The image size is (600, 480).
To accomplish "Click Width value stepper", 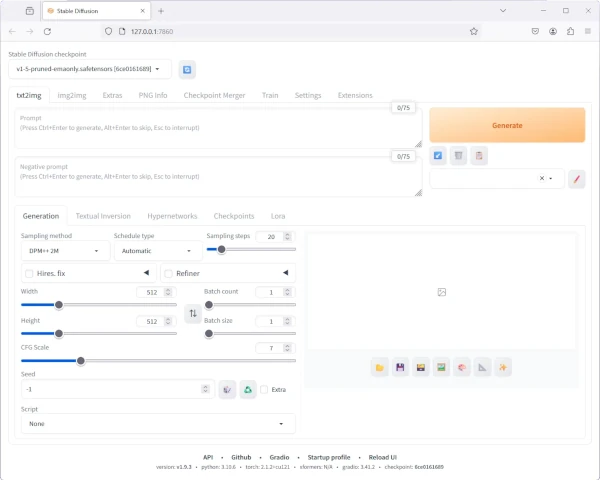I will tap(168, 292).
